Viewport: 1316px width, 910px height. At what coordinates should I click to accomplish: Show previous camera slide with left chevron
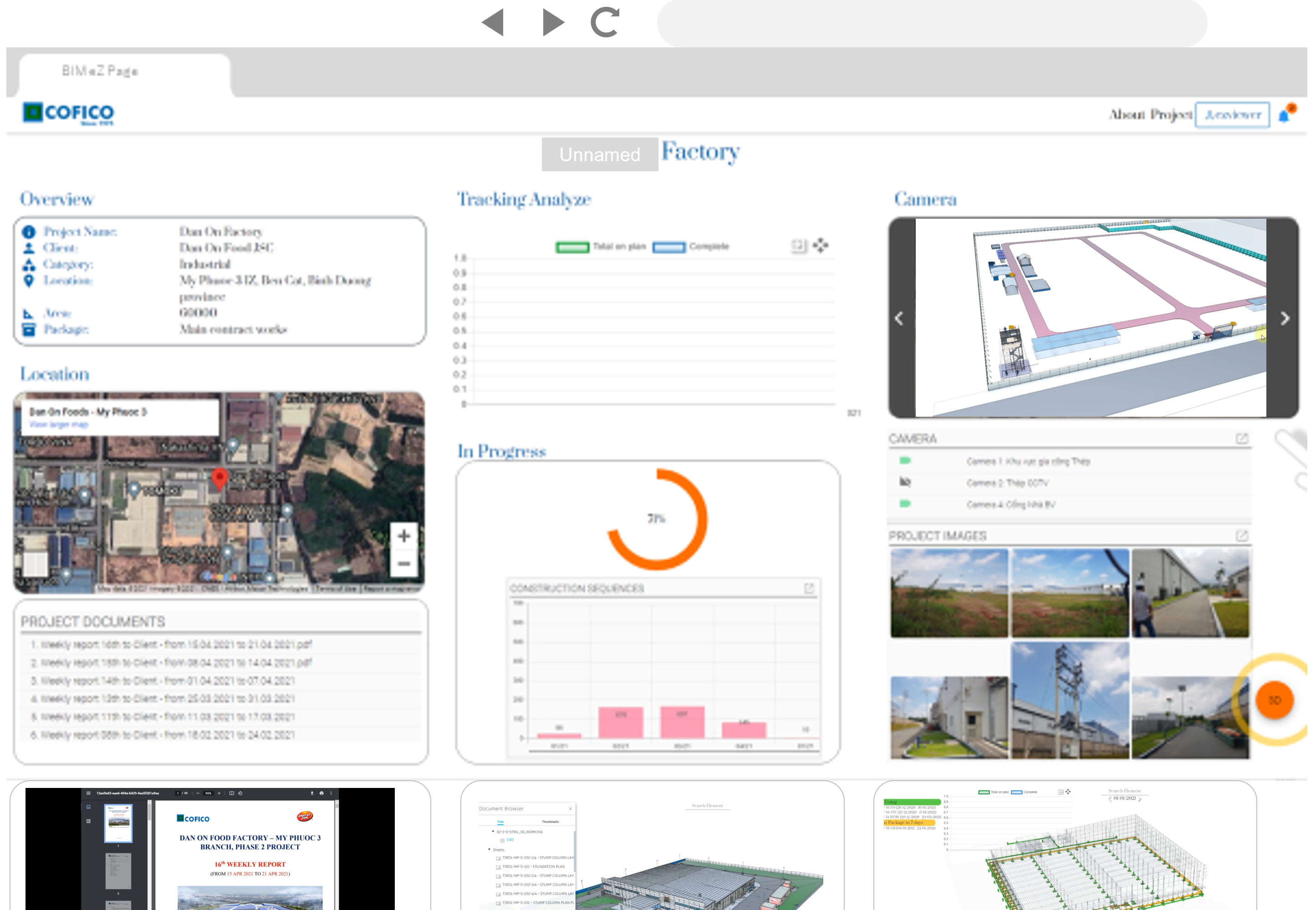(899, 318)
